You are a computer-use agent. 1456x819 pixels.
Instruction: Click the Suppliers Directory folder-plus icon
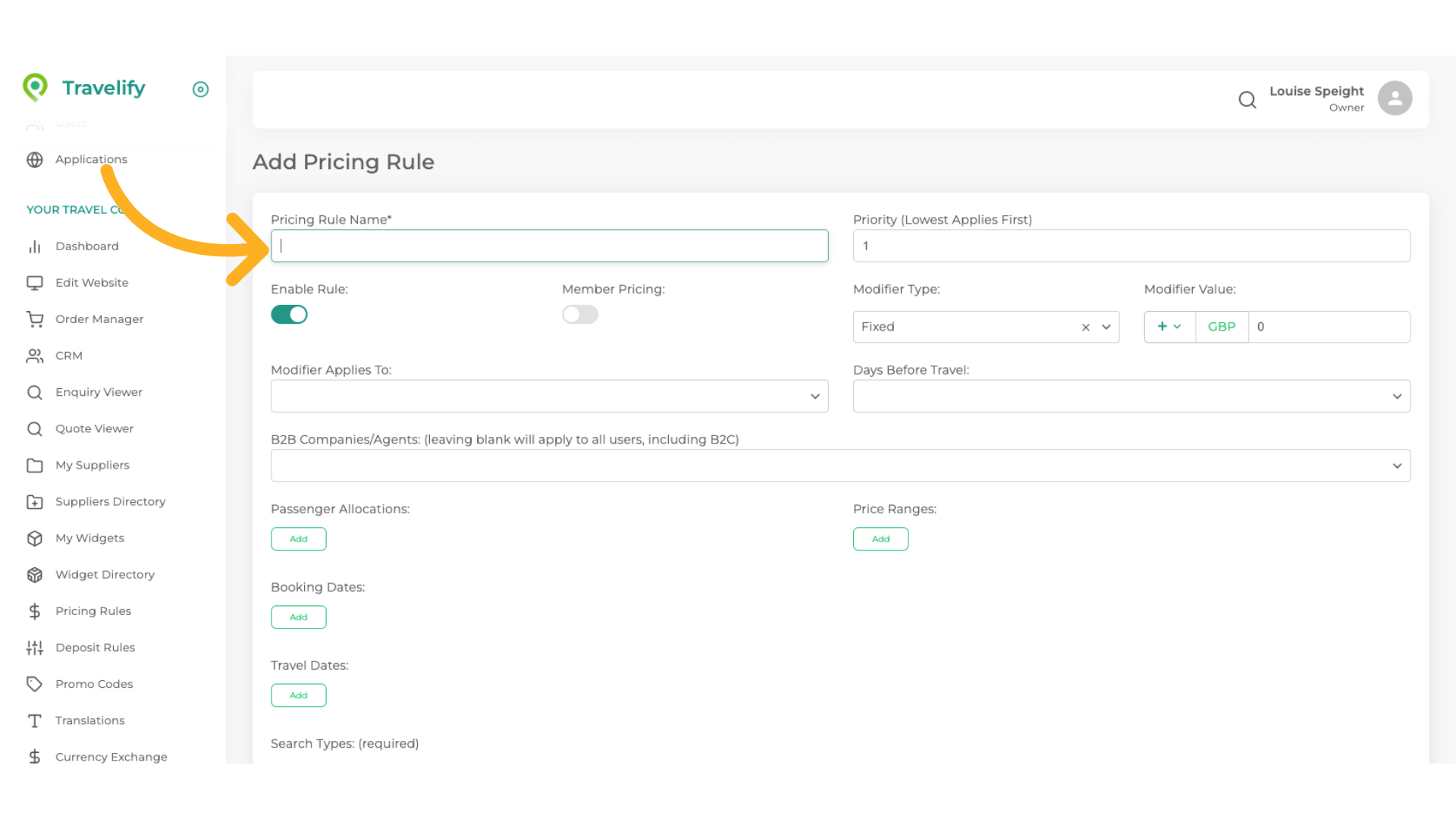pyautogui.click(x=35, y=502)
